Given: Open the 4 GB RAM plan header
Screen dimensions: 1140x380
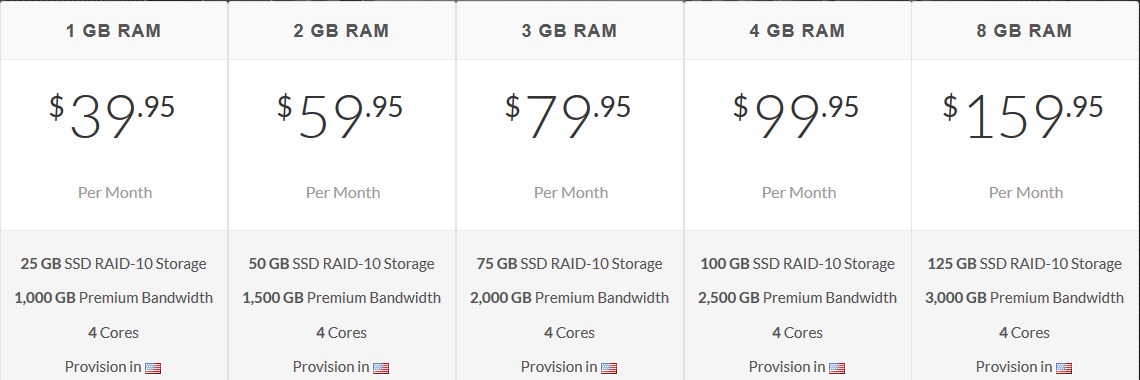Looking at the screenshot, I should click(798, 31).
